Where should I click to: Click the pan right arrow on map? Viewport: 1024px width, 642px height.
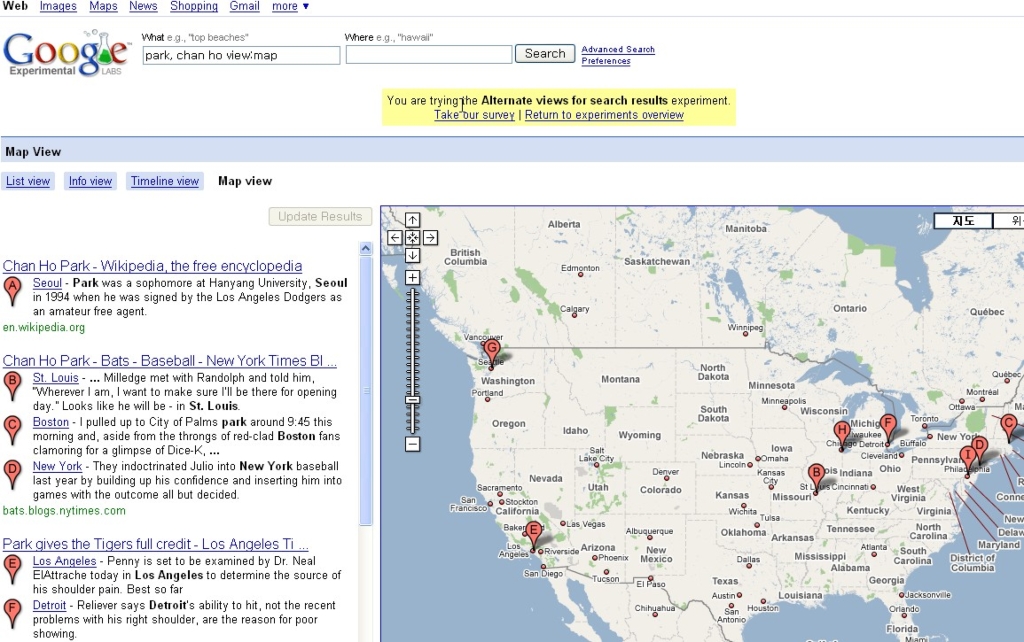[x=430, y=238]
